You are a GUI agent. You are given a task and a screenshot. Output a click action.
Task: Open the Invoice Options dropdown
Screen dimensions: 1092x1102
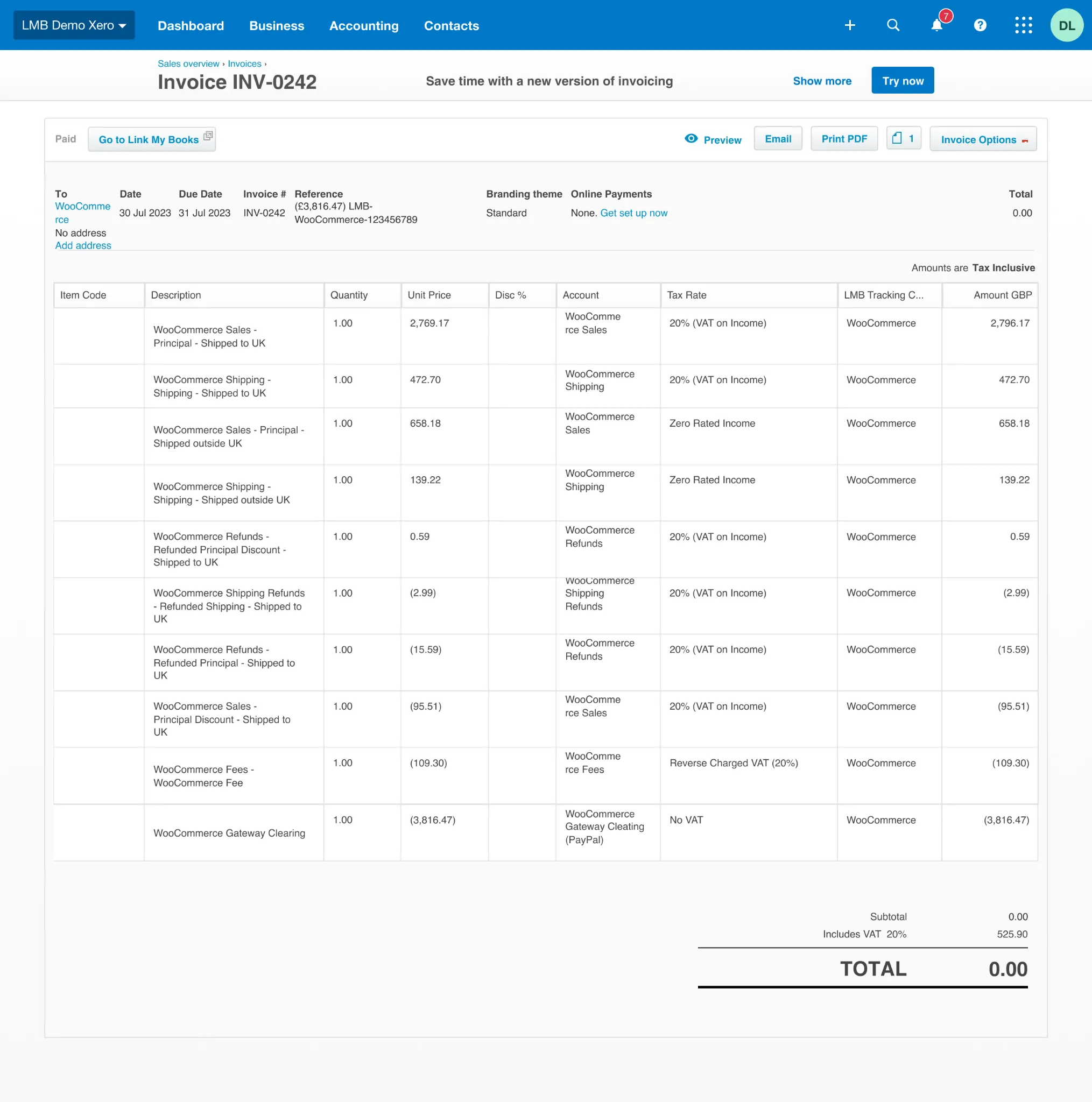tap(983, 139)
